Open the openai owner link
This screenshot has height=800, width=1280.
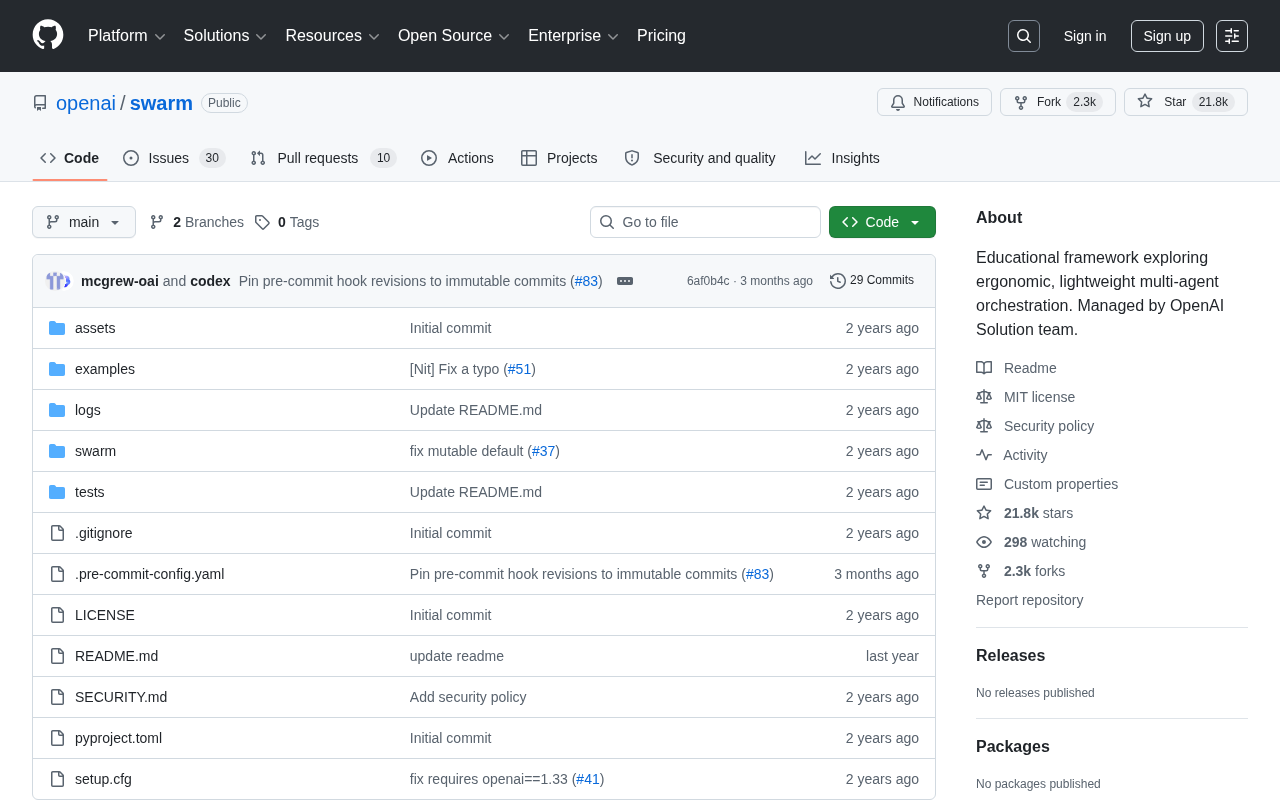click(x=86, y=103)
